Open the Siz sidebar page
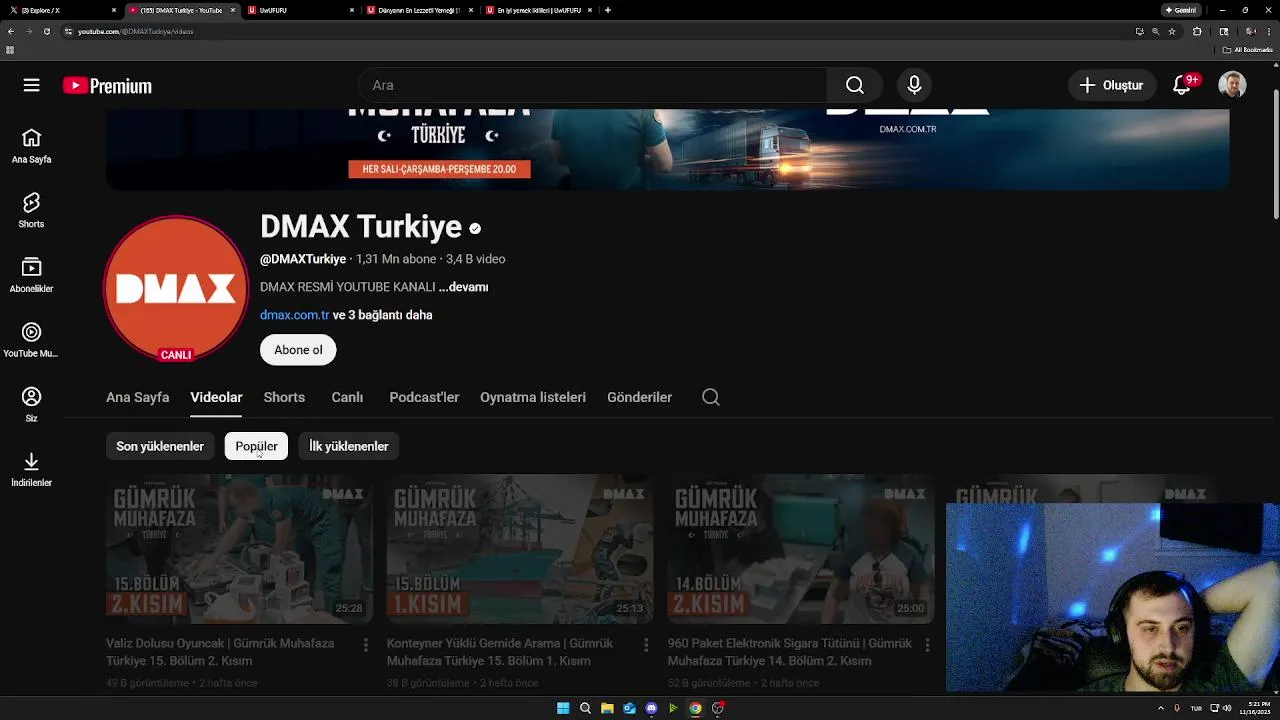 pyautogui.click(x=31, y=405)
